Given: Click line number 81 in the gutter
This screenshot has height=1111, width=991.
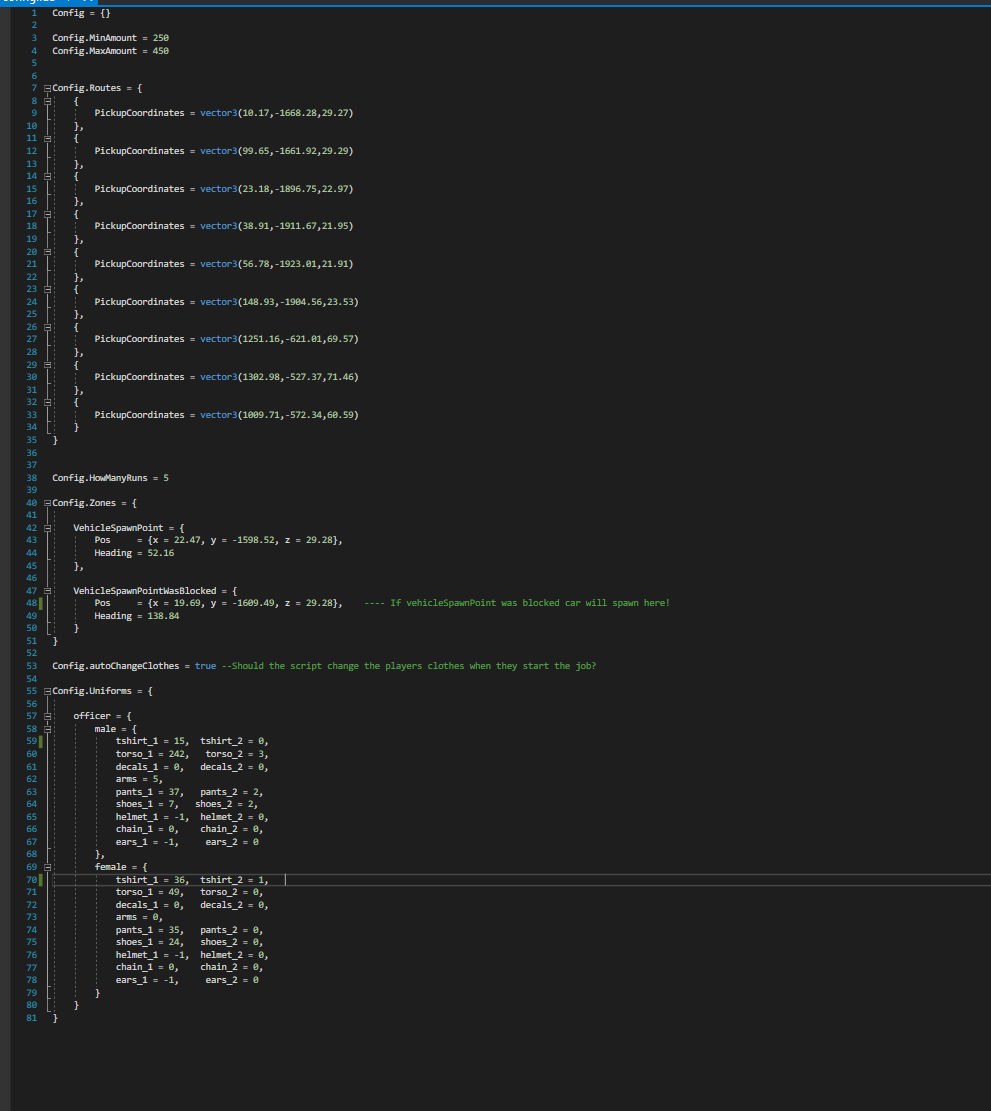Looking at the screenshot, I should (x=32, y=1018).
